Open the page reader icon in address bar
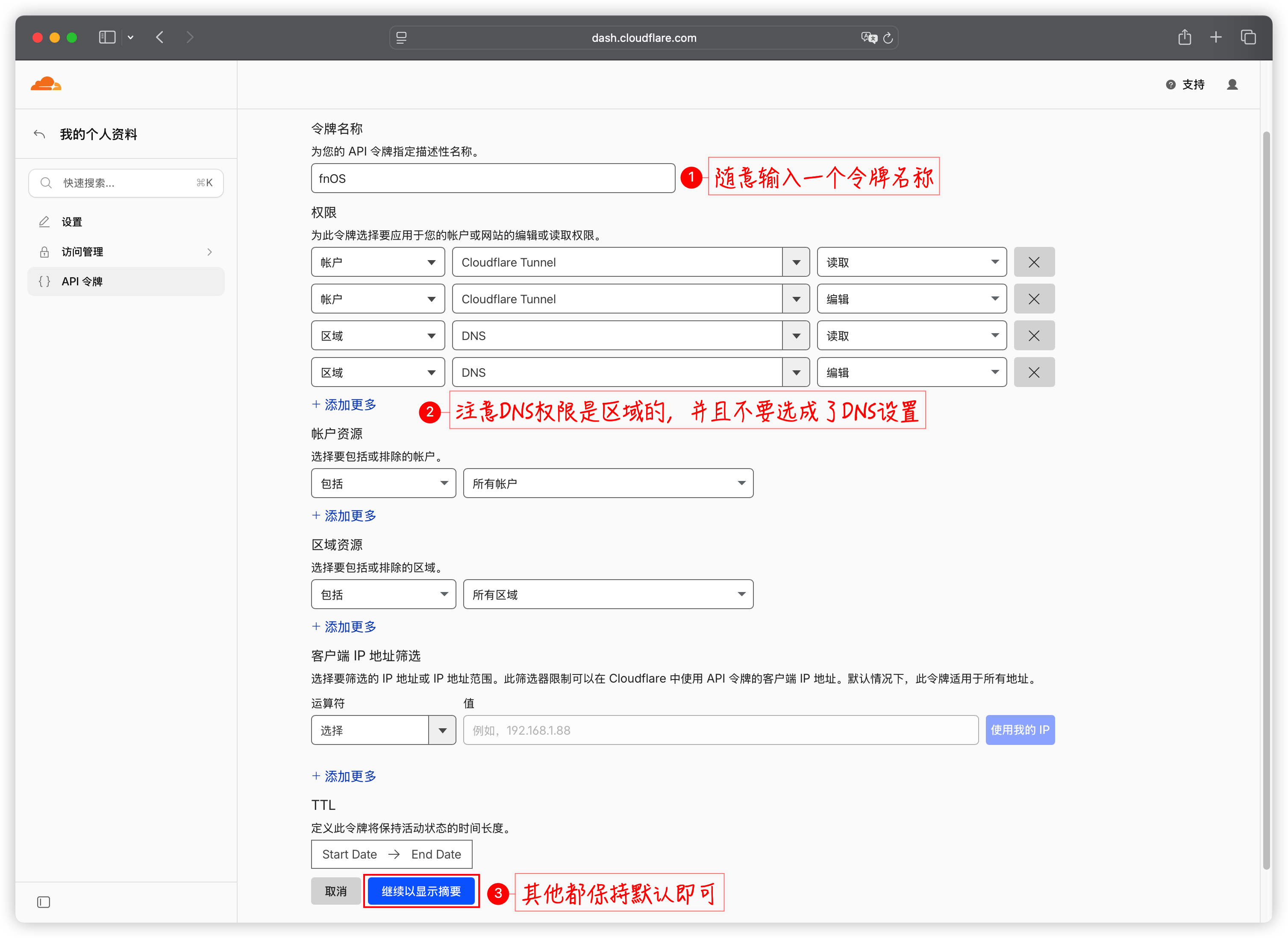 [402, 38]
